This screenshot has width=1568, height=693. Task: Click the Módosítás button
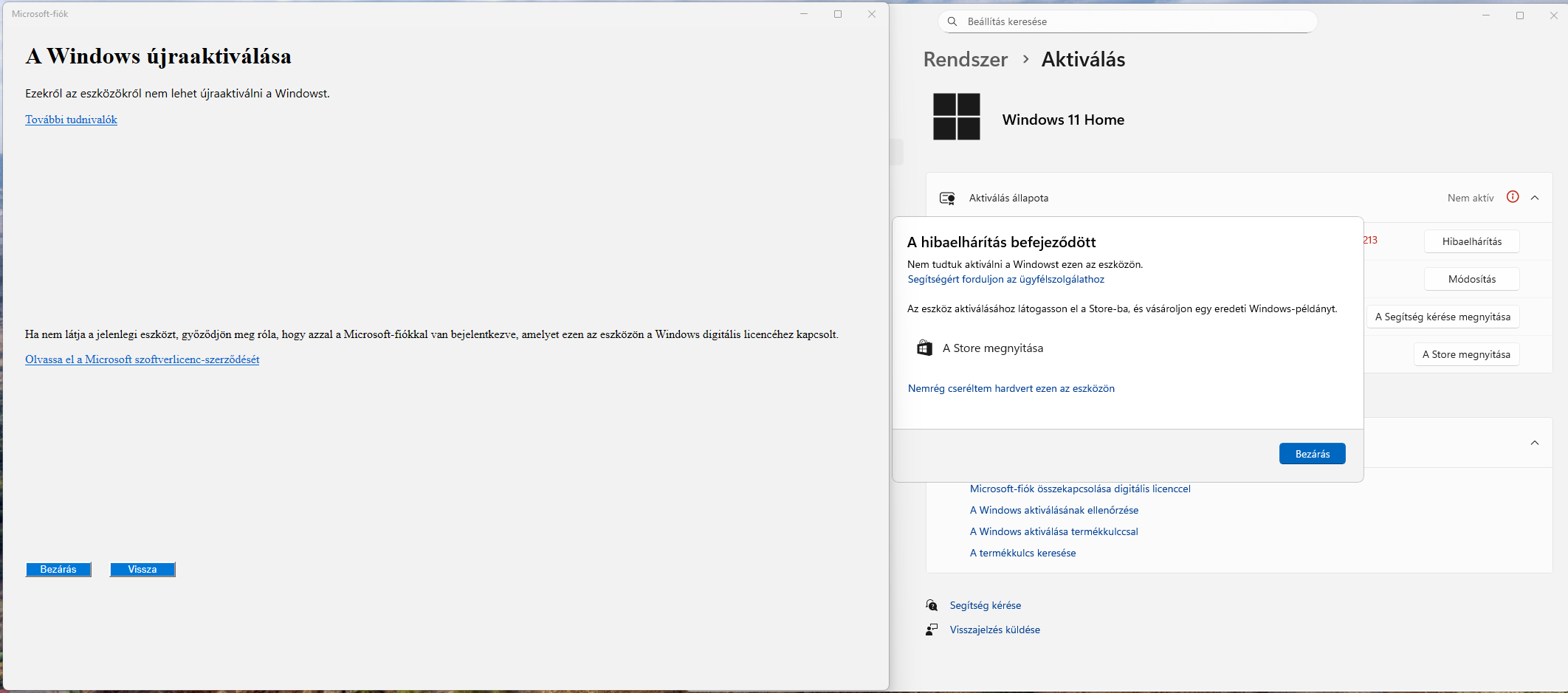(x=1472, y=279)
